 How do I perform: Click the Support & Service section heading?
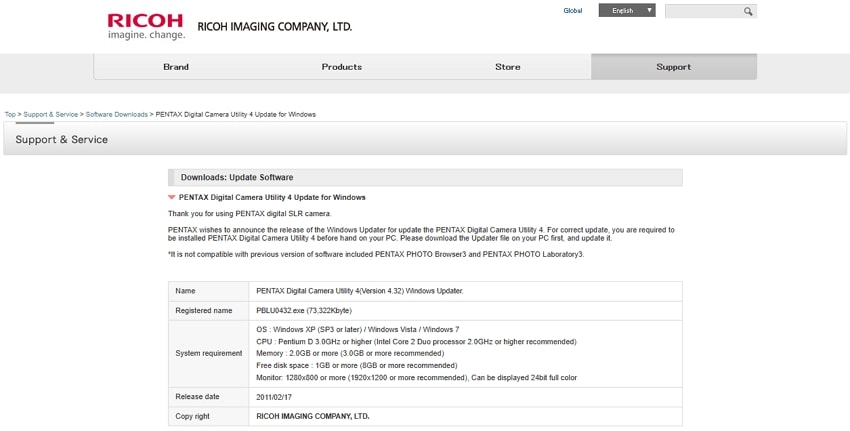(x=61, y=139)
